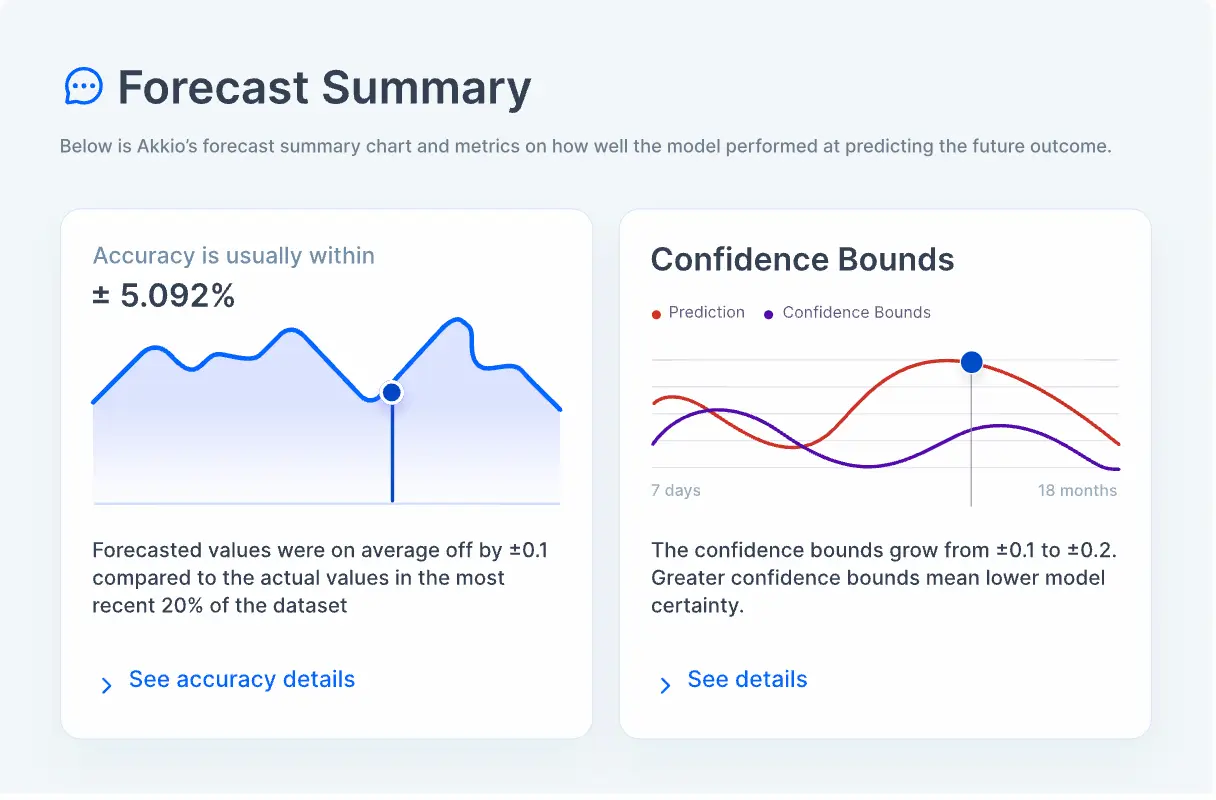Expand the accuracy details section

pos(241,679)
